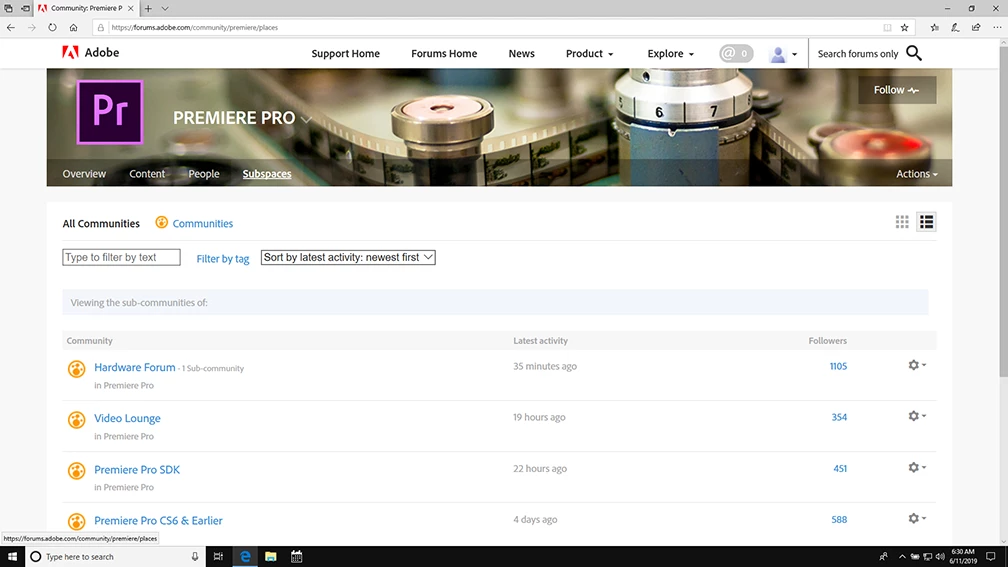This screenshot has height=567, width=1008.
Task: Switch to the People tab
Action: [204, 174]
